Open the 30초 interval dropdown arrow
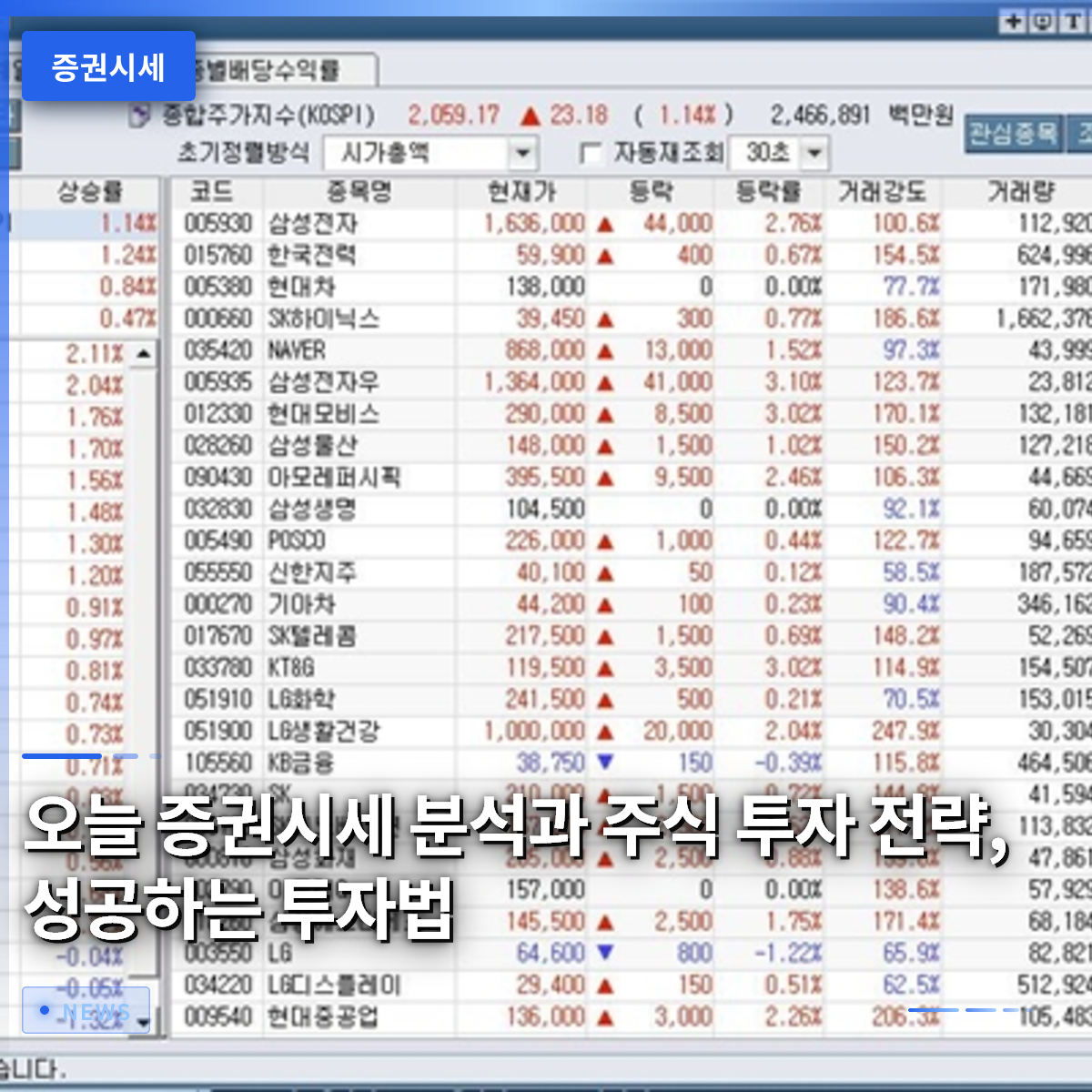 (814, 153)
